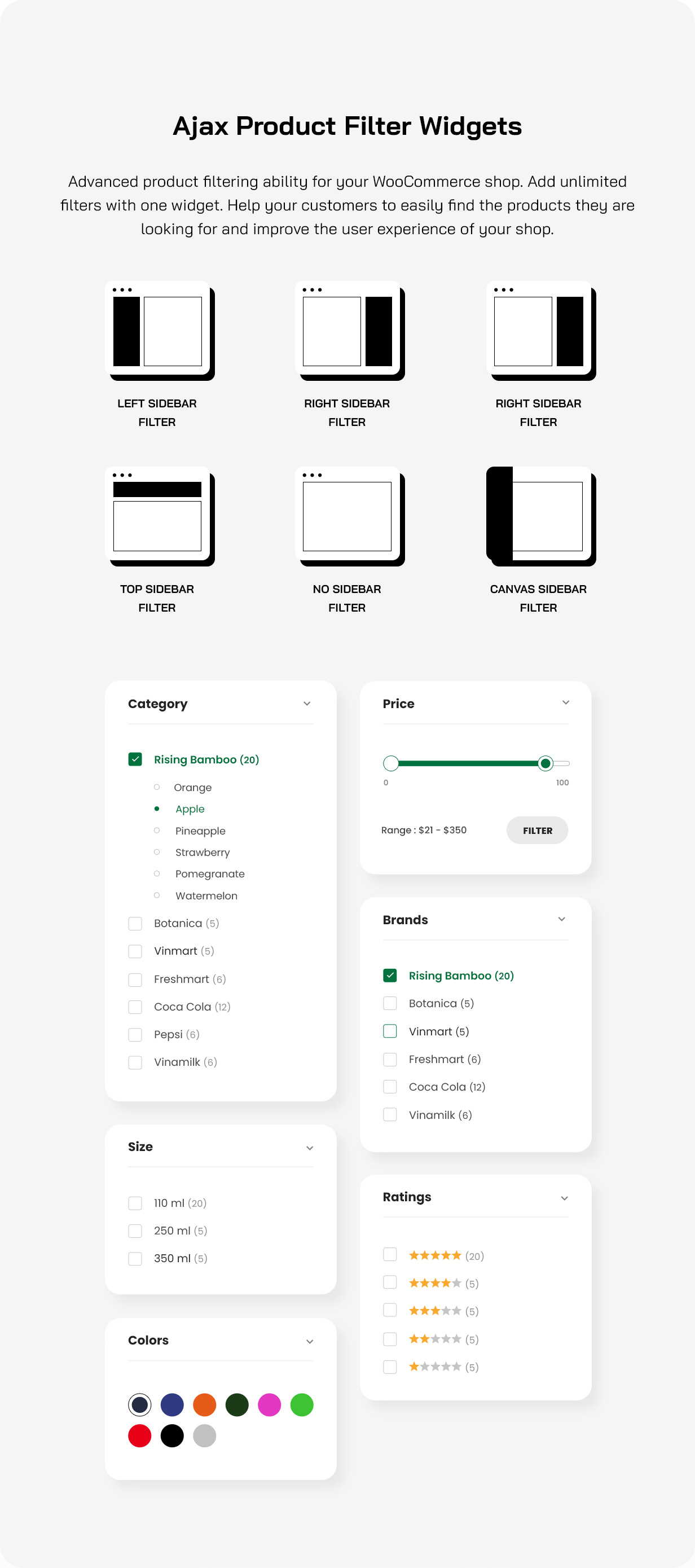
Task: Click the right handle of price slider
Action: 546,763
